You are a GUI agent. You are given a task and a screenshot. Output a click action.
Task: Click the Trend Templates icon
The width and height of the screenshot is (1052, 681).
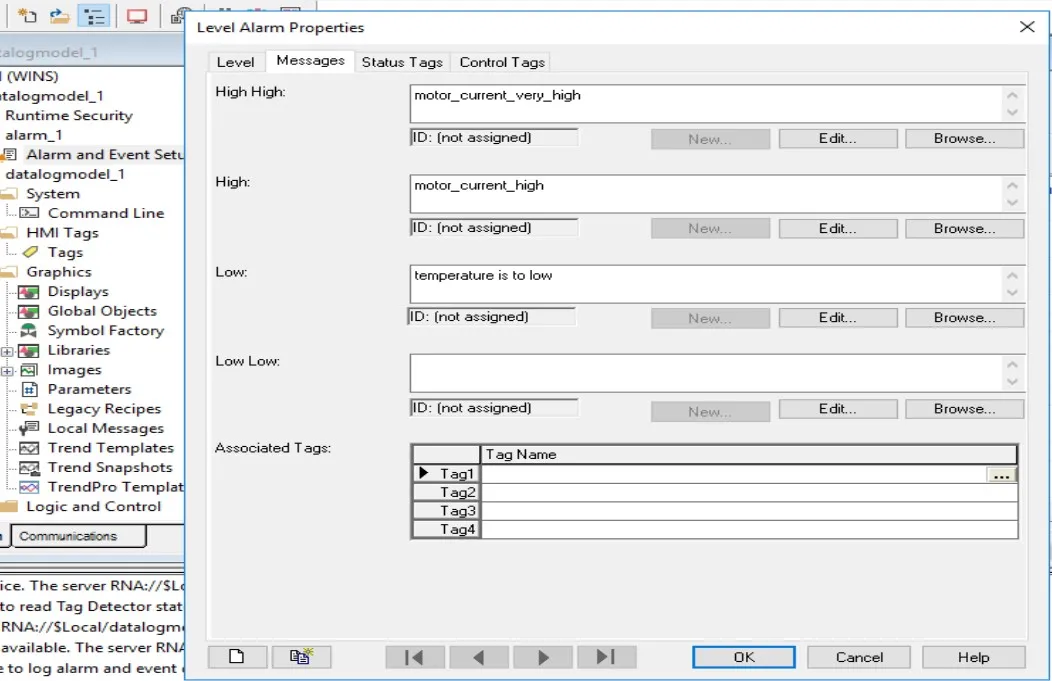click(x=29, y=448)
